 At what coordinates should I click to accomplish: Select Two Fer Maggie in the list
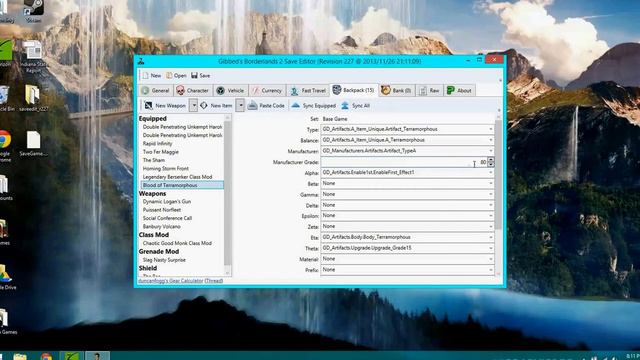pos(160,152)
